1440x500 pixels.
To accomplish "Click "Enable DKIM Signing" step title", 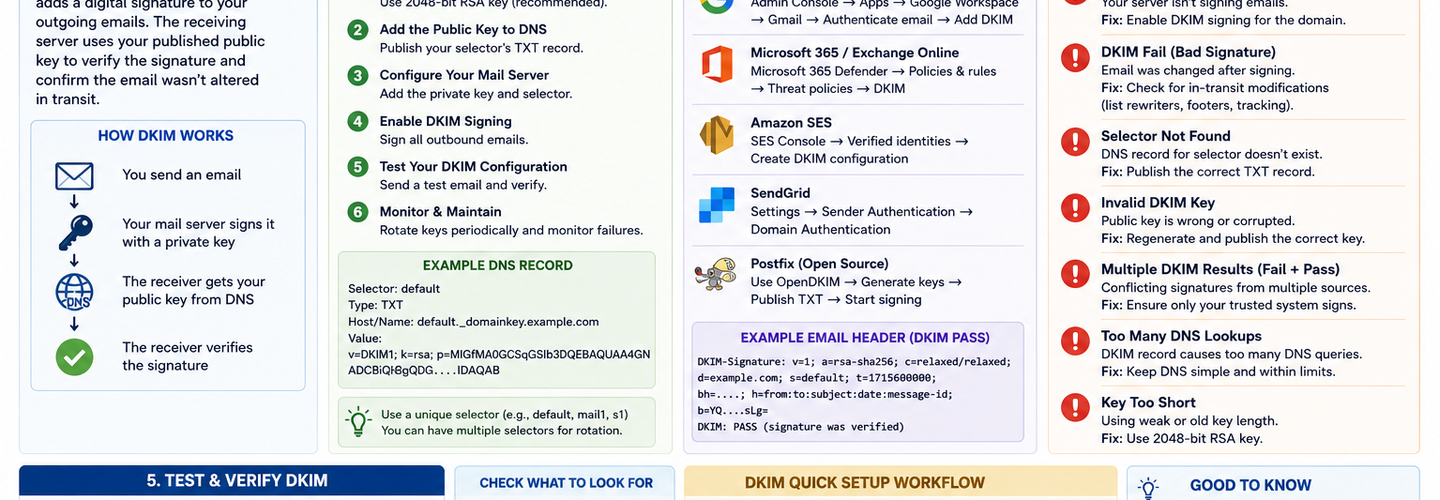I will point(445,121).
